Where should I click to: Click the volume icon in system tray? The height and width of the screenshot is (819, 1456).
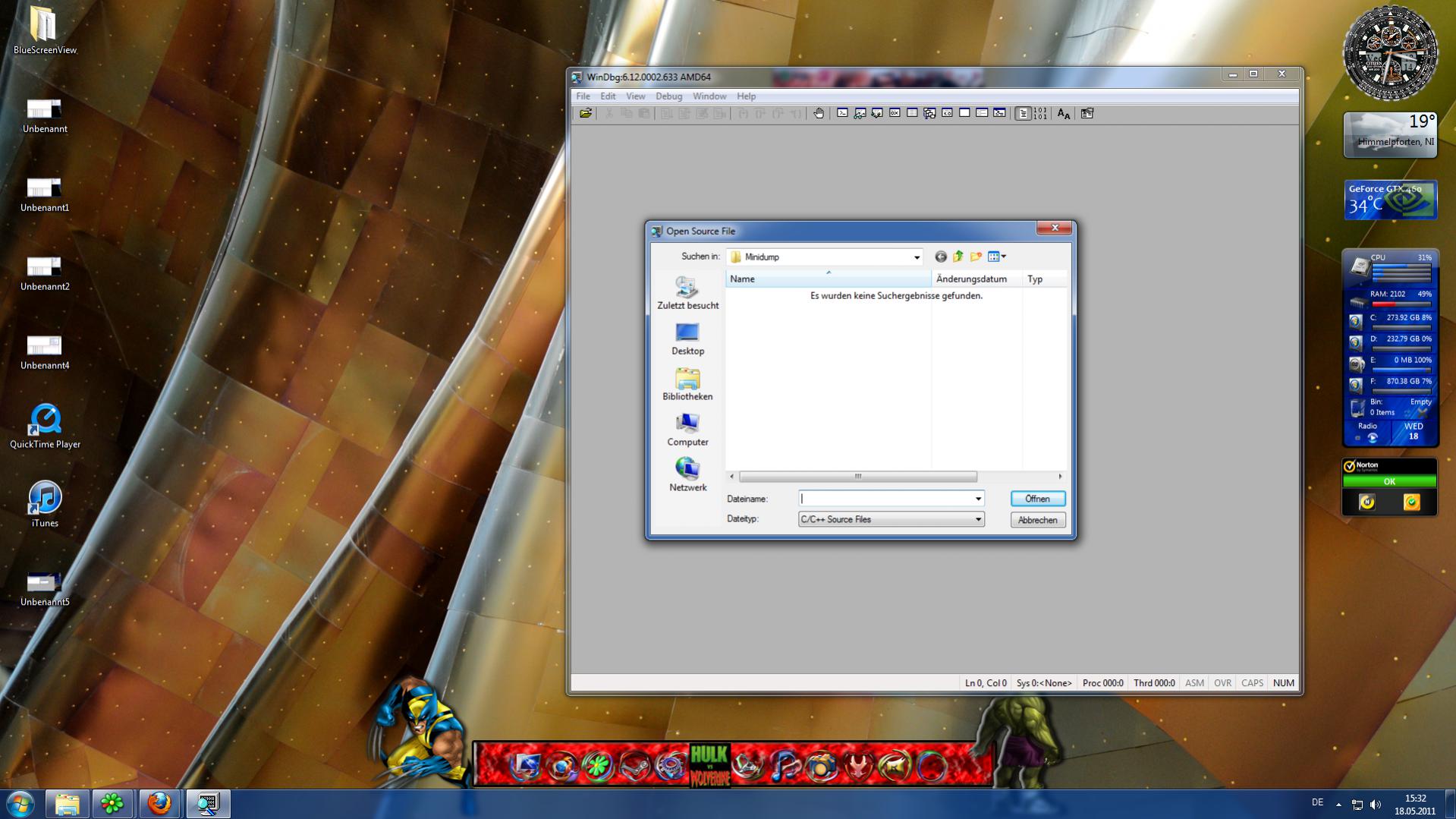pyautogui.click(x=1376, y=805)
